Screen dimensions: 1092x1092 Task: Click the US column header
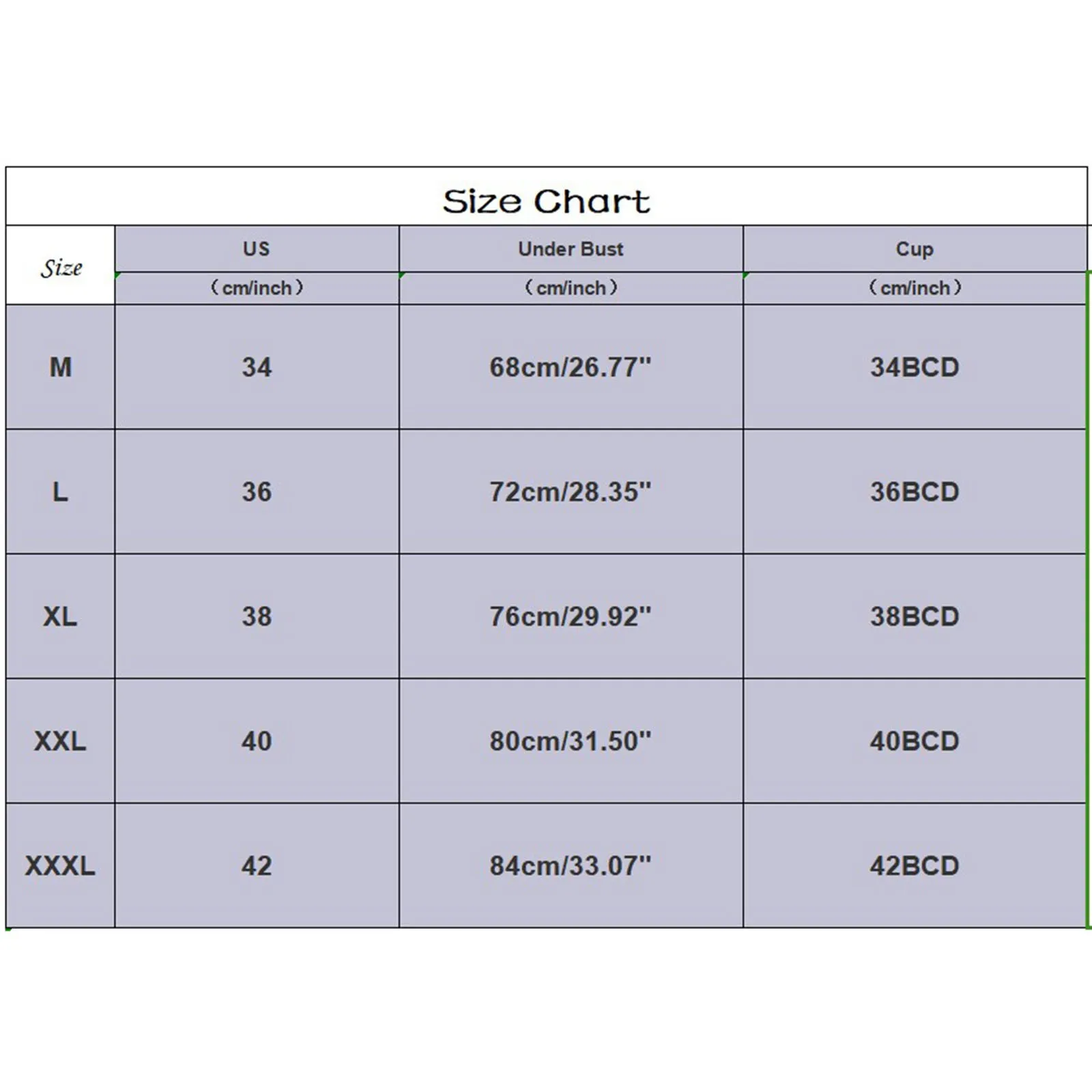pos(257,249)
